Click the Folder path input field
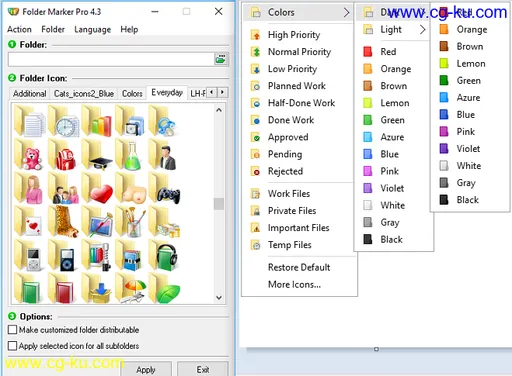512x376 pixels. click(111, 59)
